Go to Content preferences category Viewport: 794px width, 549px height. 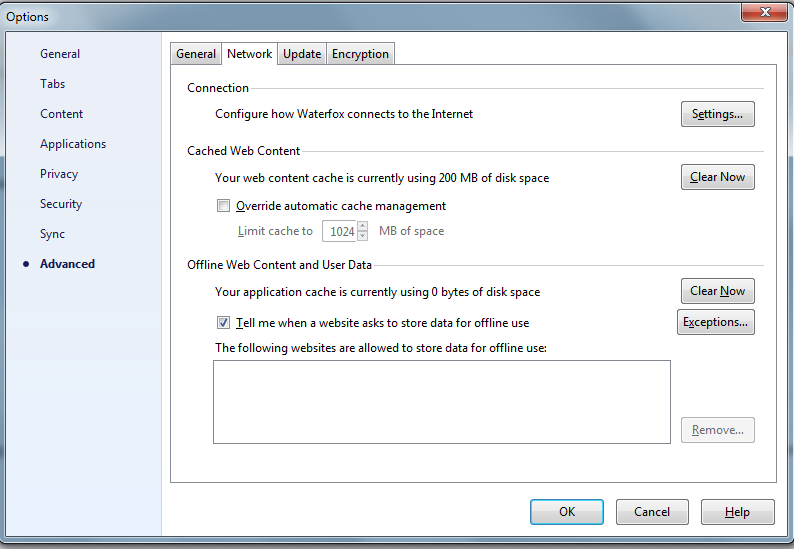point(62,114)
